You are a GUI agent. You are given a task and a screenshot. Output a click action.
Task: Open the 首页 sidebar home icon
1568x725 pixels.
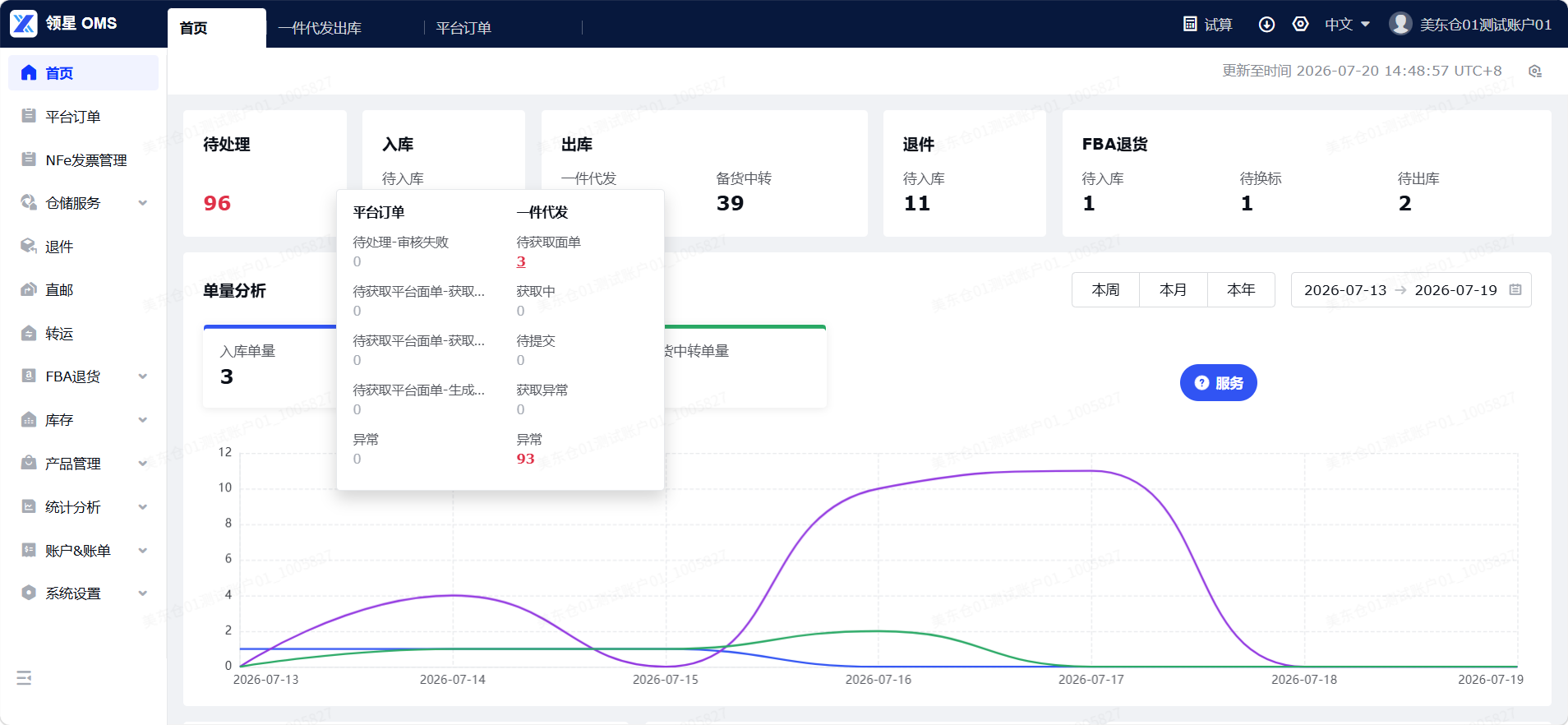(x=29, y=72)
